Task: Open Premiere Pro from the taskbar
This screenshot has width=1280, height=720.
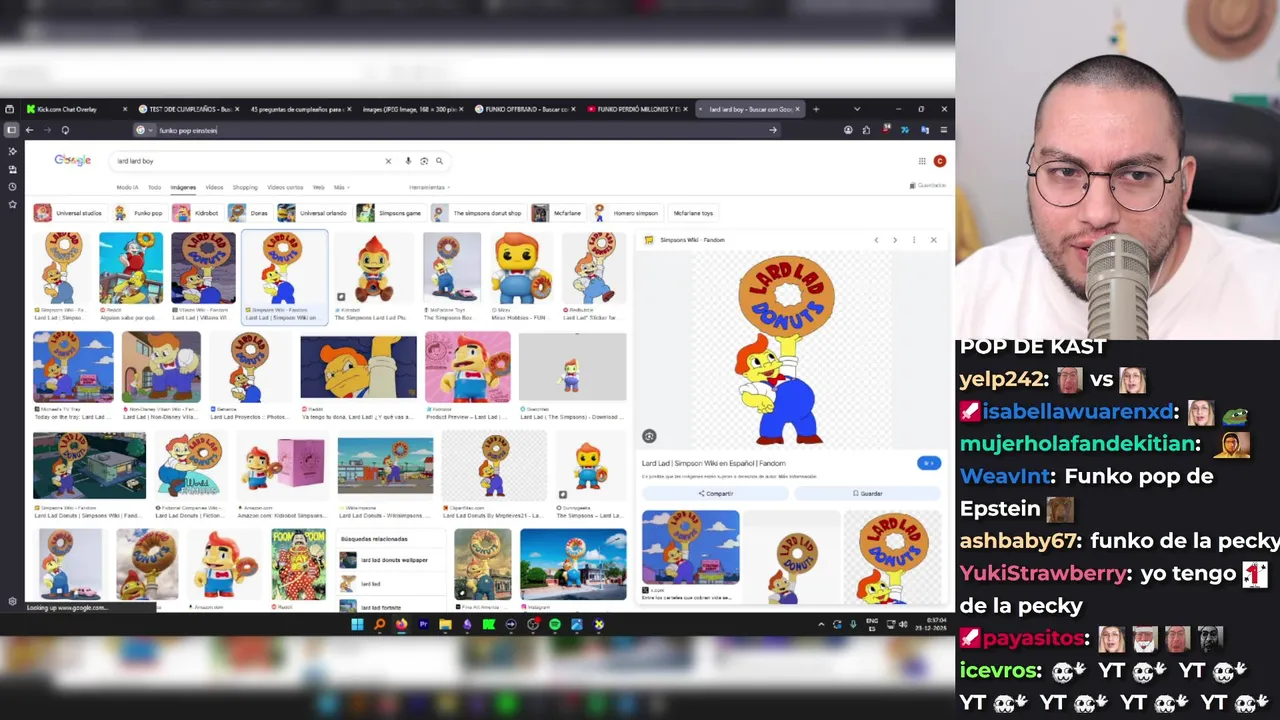Action: 423,624
